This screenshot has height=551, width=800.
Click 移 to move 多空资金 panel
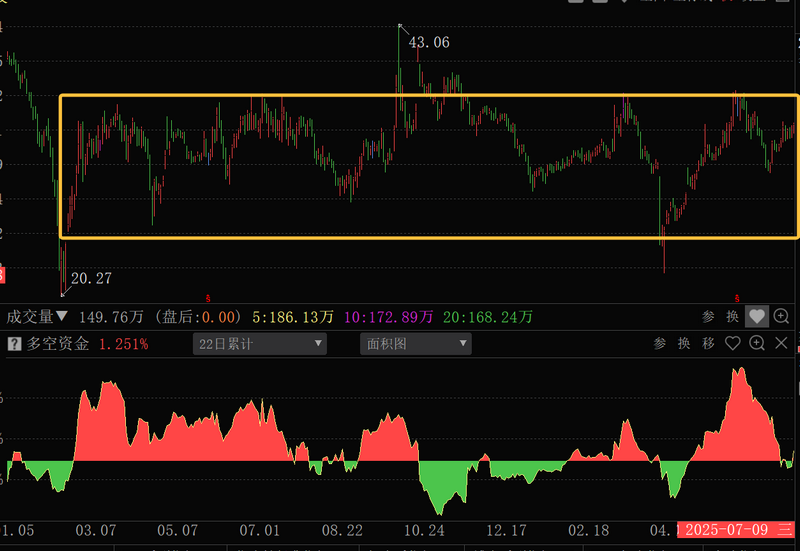pos(708,344)
